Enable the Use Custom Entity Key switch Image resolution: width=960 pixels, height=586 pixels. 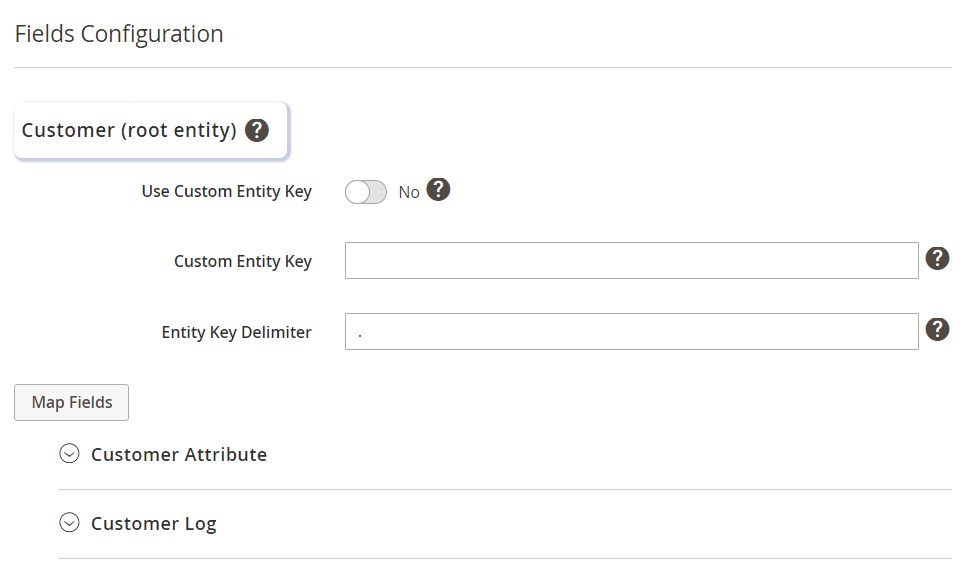[x=366, y=192]
